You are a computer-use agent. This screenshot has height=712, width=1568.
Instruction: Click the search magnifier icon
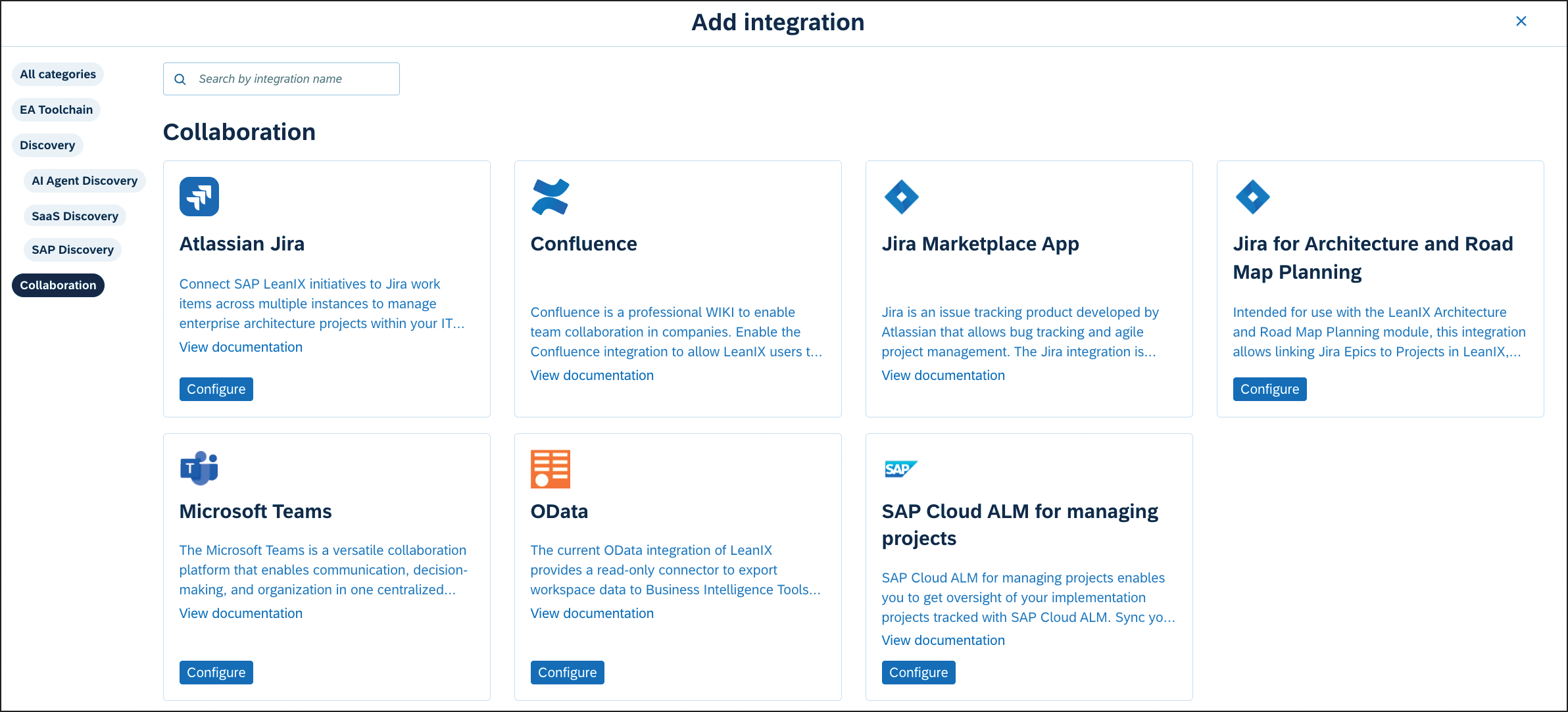click(180, 80)
